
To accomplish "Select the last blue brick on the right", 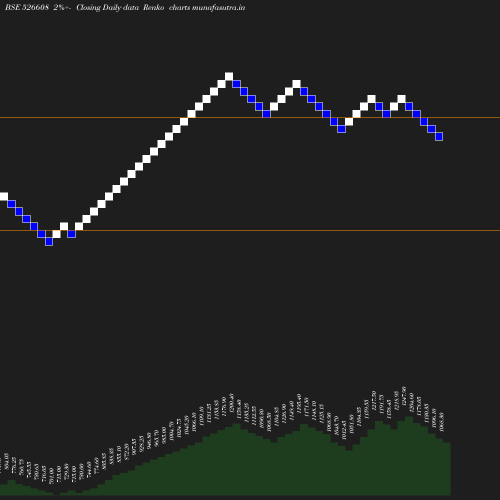I will pyautogui.click(x=439, y=136).
